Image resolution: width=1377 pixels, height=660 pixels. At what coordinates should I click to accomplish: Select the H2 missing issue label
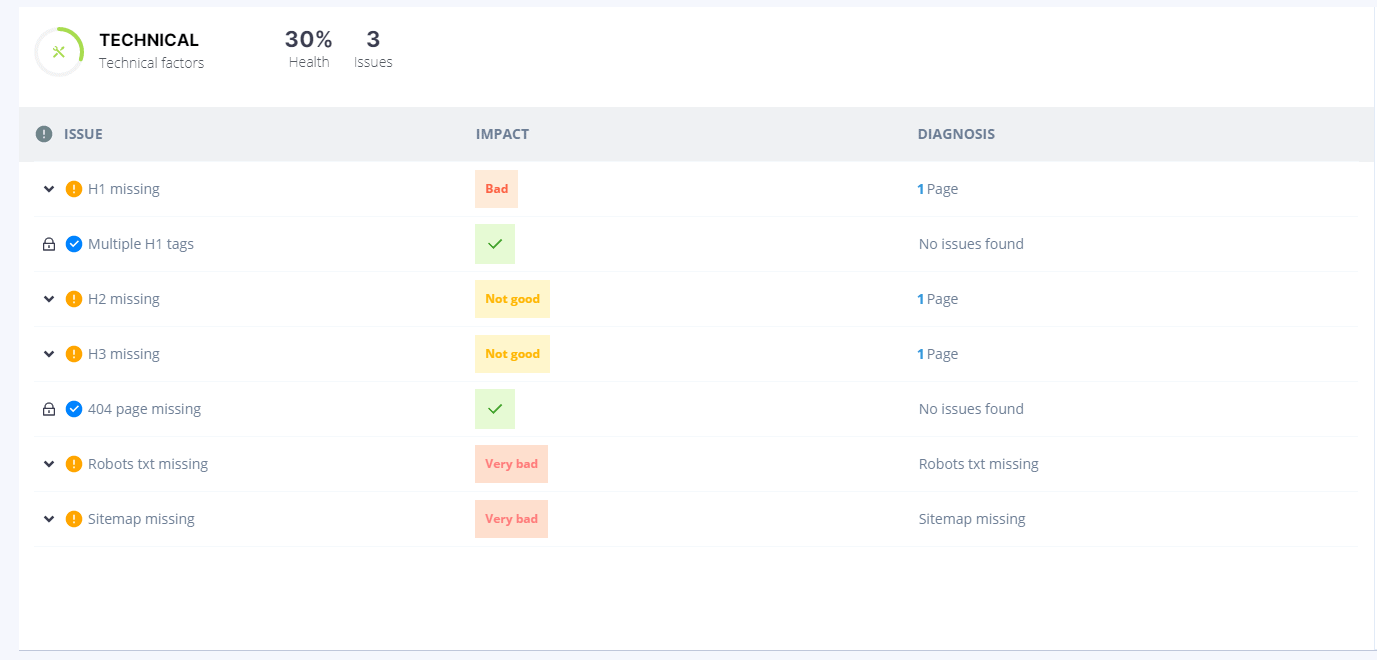124,299
